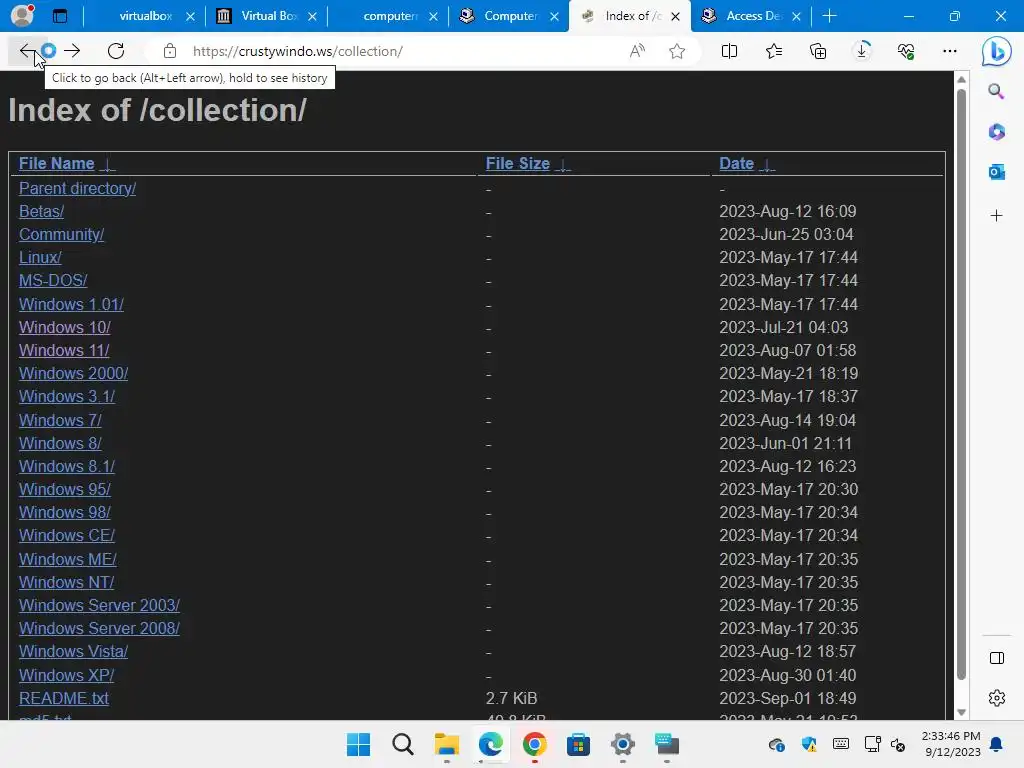
Task: Open the Windows 98 folder link
Action: tap(65, 512)
